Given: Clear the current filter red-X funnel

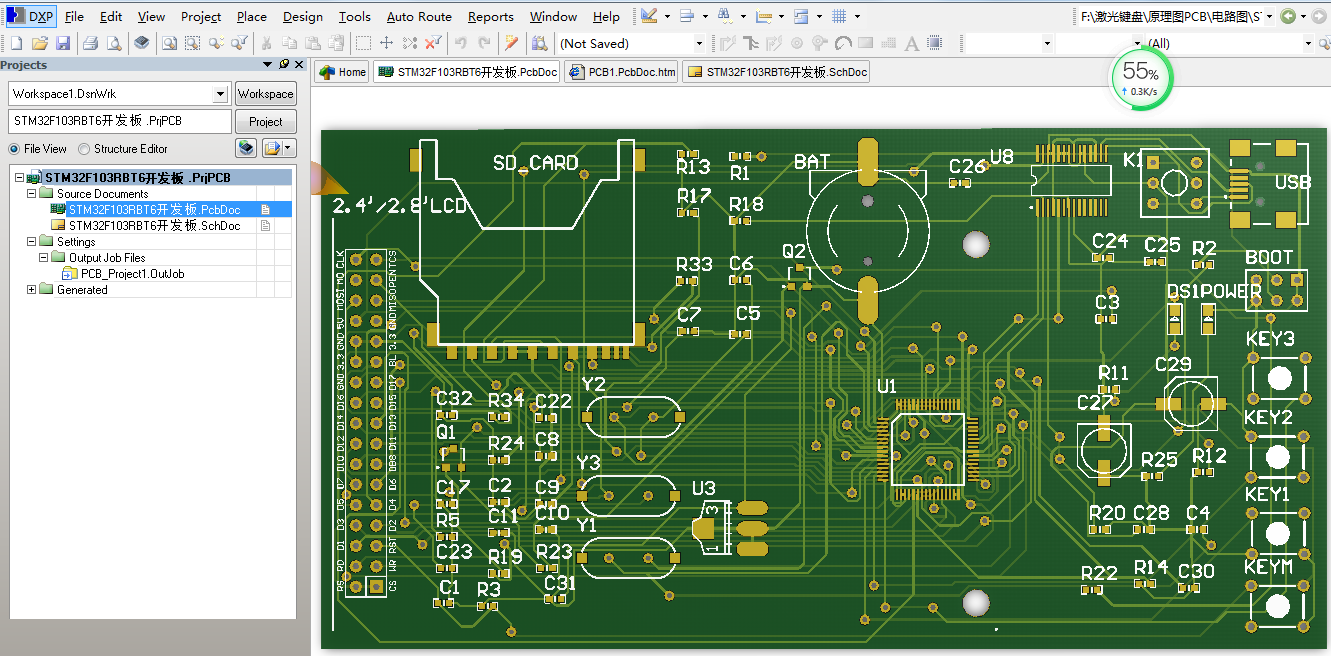Looking at the screenshot, I should point(433,43).
